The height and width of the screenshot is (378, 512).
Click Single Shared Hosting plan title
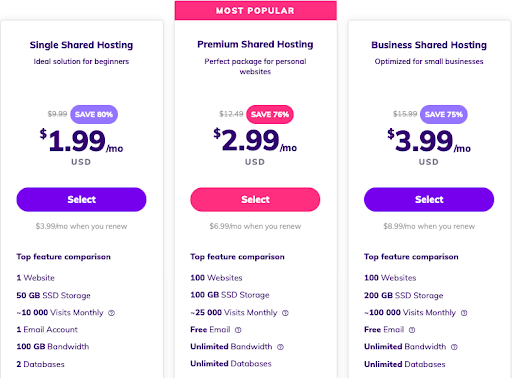pos(81,45)
